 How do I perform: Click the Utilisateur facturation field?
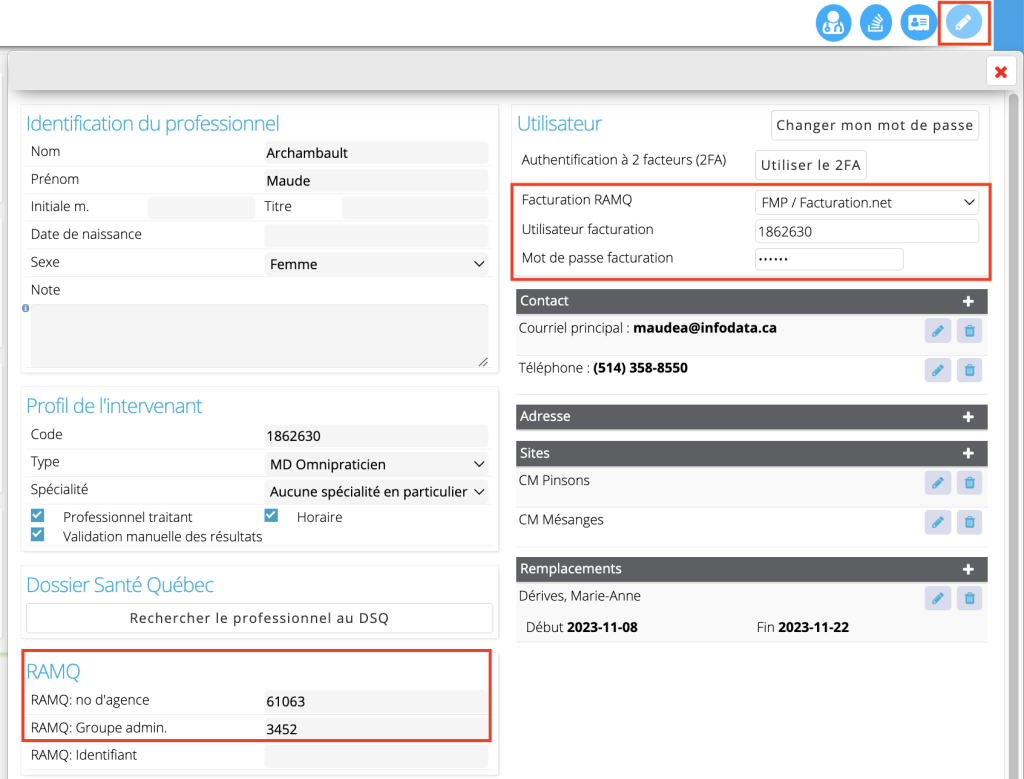coord(867,231)
